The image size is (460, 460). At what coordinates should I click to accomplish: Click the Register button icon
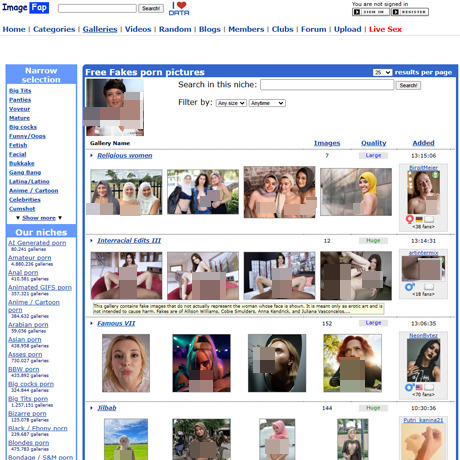410,12
